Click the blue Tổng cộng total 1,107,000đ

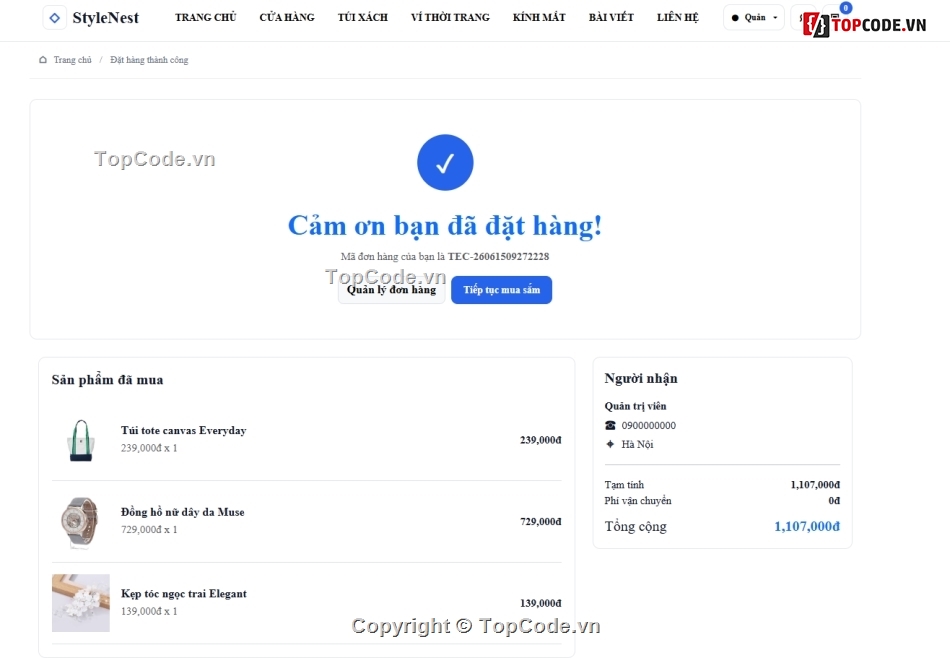click(x=807, y=526)
